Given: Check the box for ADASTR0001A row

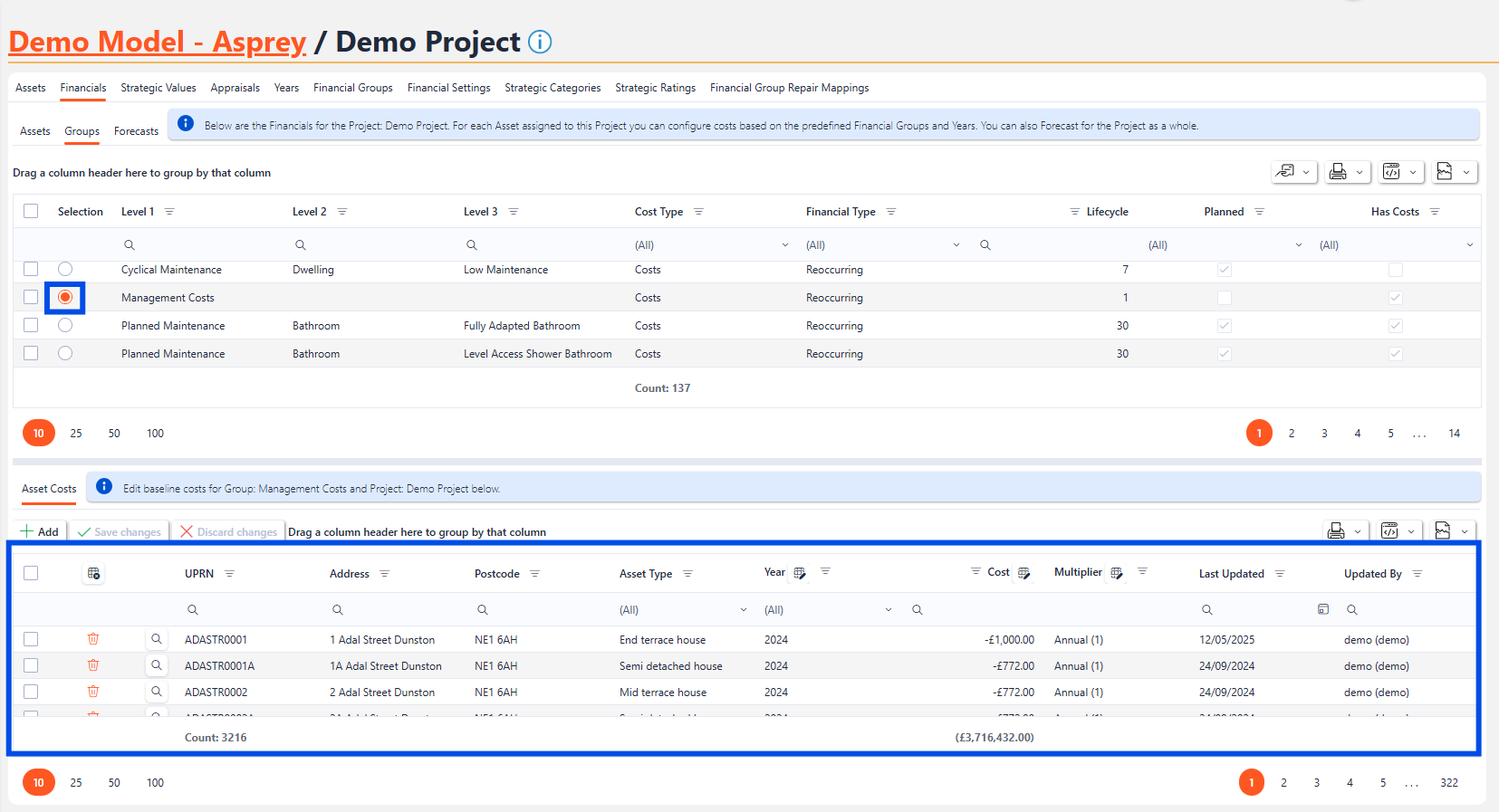Looking at the screenshot, I should tap(31, 665).
